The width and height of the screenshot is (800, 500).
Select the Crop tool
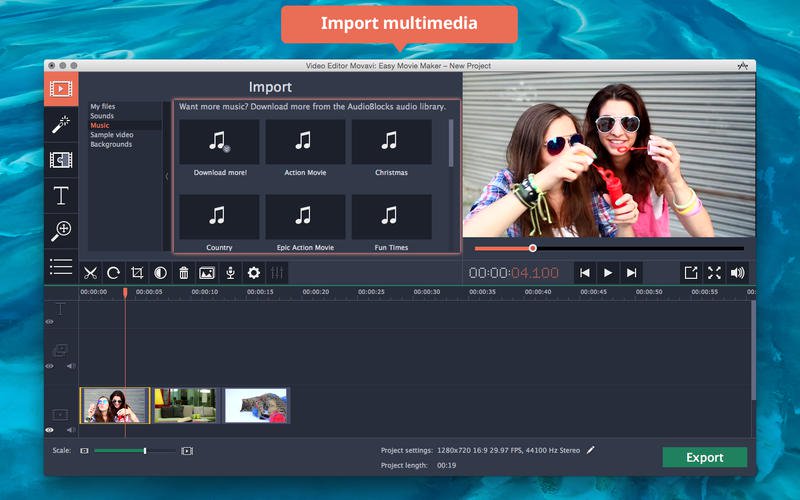pos(137,272)
